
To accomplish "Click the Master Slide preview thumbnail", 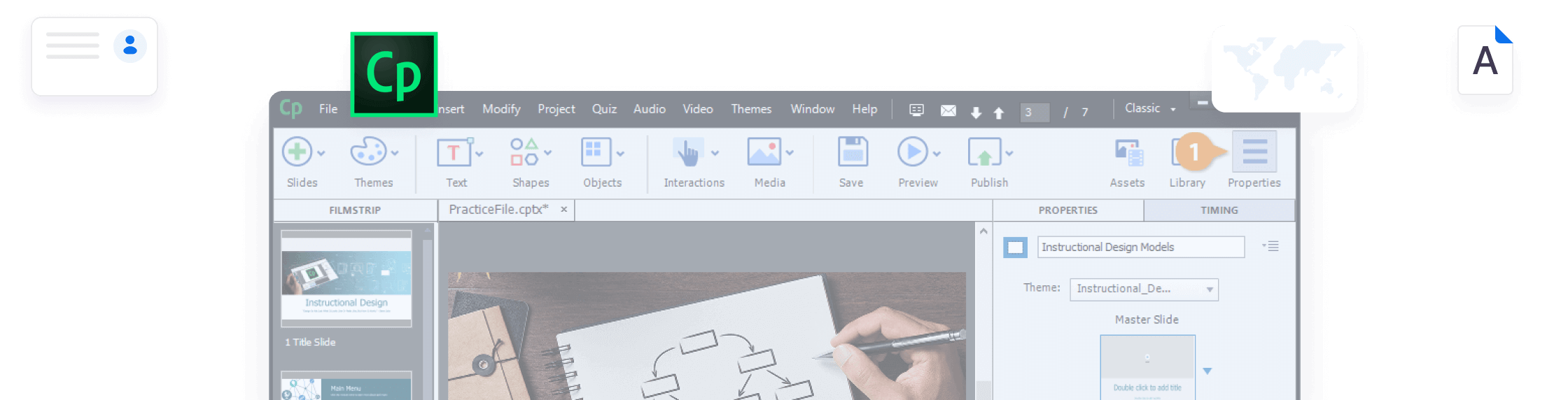I will coord(1147,368).
